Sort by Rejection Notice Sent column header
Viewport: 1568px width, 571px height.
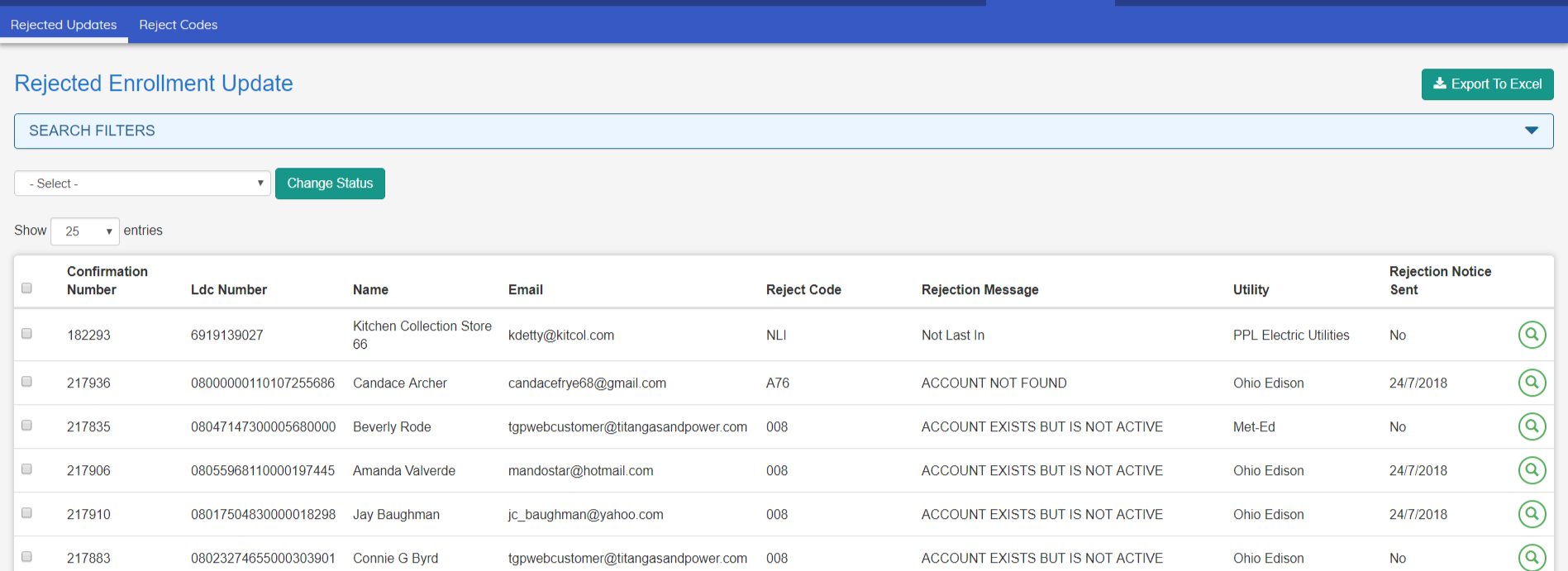[1441, 281]
